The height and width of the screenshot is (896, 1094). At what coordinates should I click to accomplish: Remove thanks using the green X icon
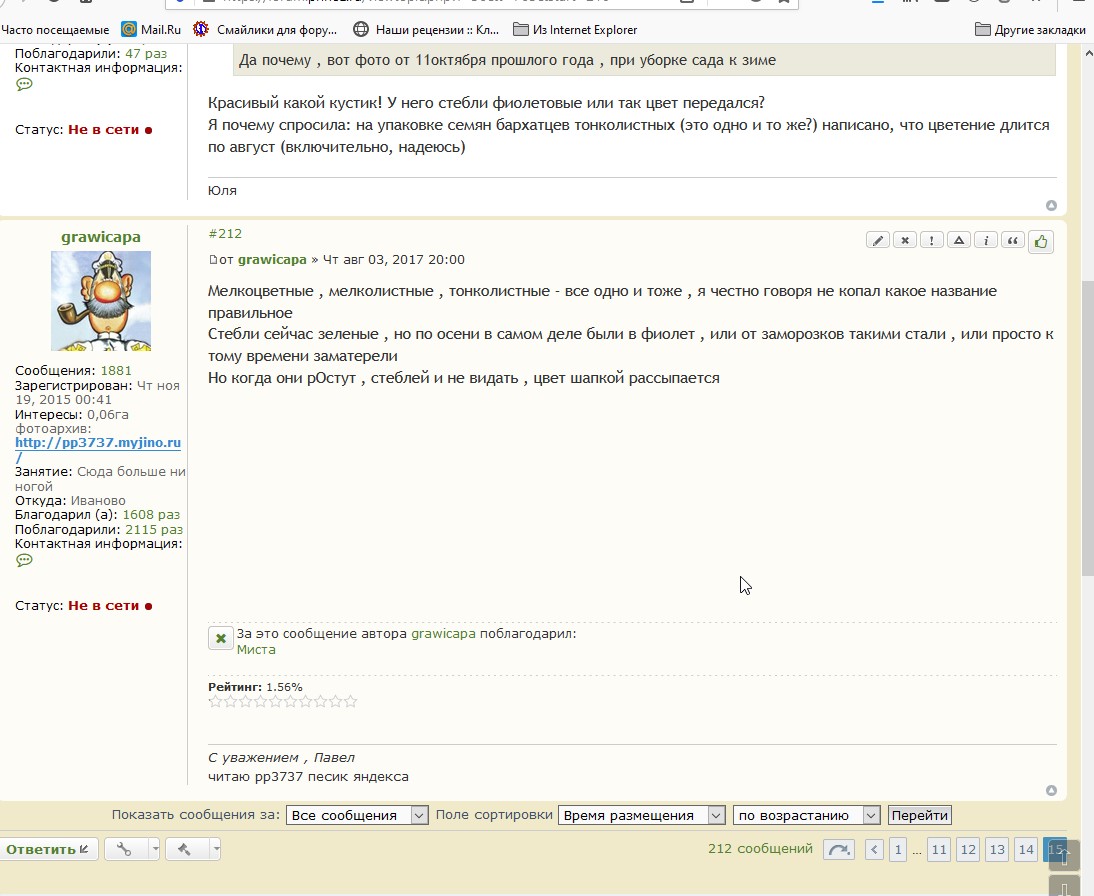(220, 638)
